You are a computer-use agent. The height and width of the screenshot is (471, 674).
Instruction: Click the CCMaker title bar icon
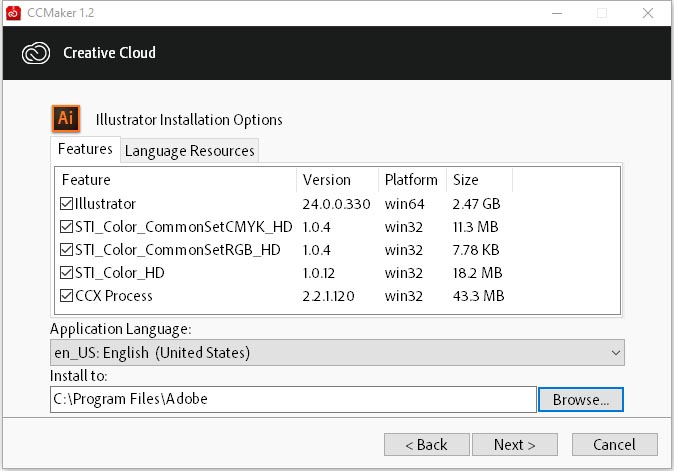coord(13,13)
